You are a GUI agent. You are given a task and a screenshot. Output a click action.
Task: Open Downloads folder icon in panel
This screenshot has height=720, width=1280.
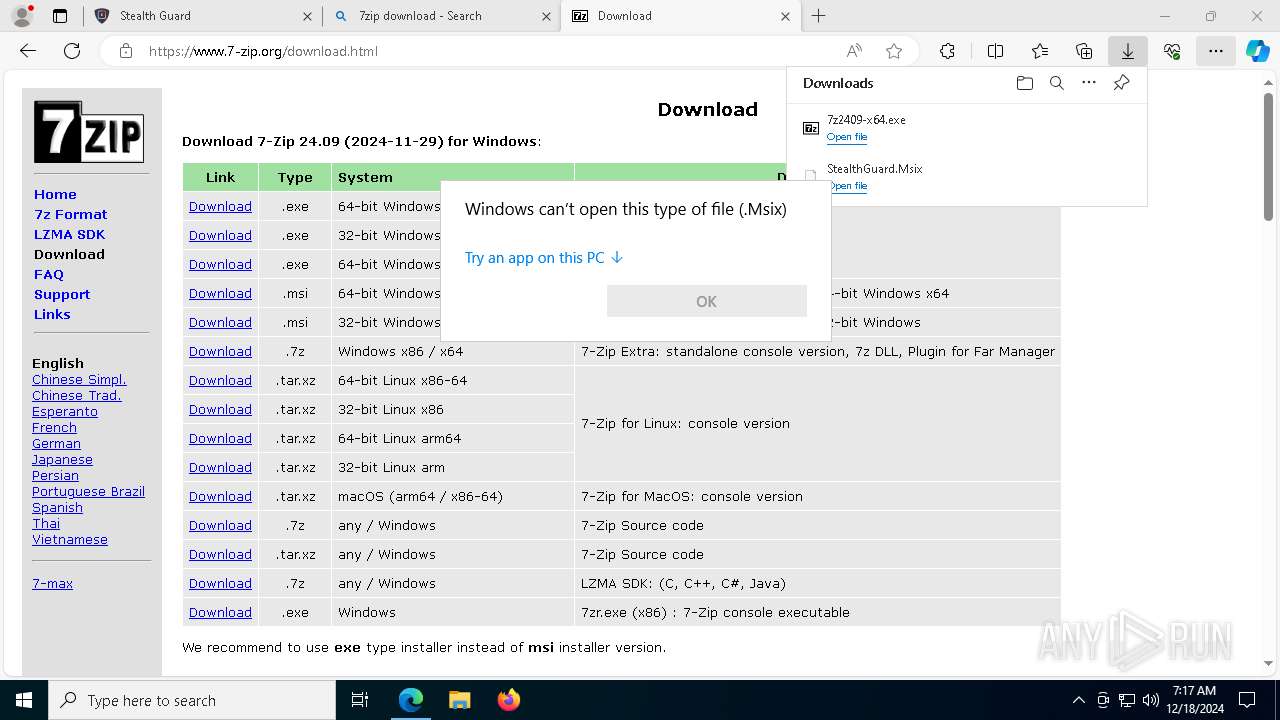coord(1024,83)
